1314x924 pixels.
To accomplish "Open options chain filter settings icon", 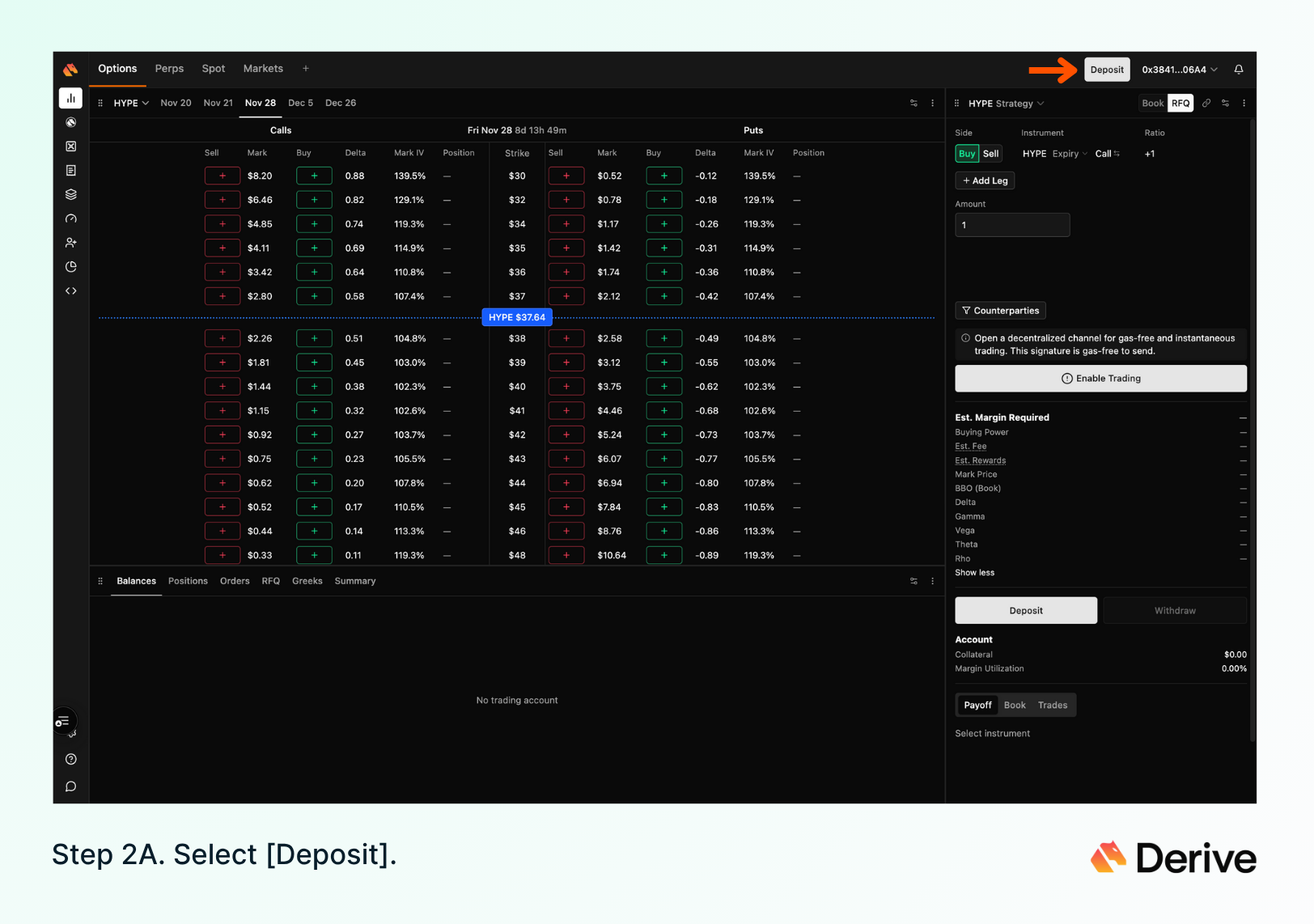I will (x=914, y=103).
